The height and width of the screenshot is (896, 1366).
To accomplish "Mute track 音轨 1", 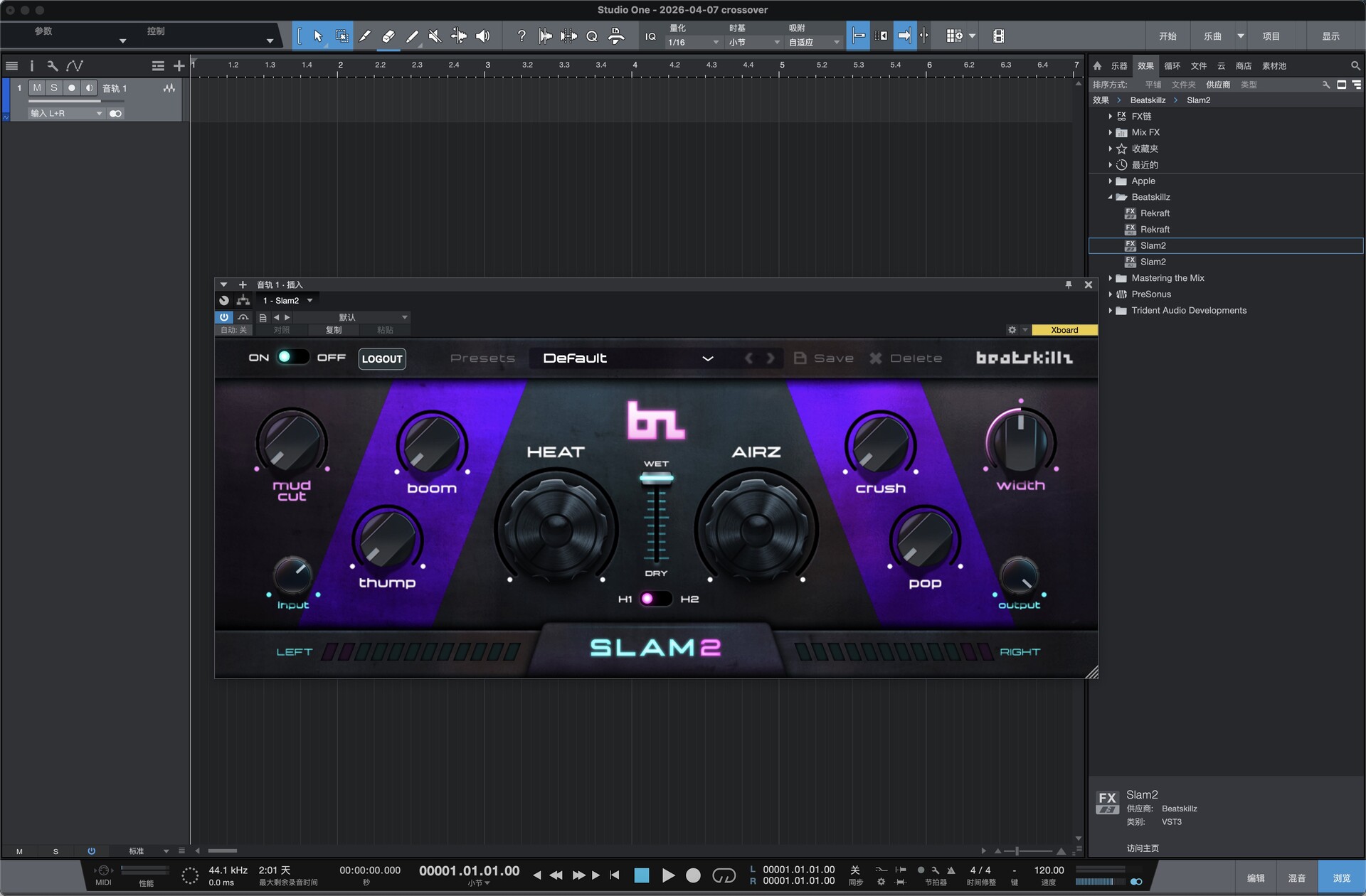I will pos(37,87).
